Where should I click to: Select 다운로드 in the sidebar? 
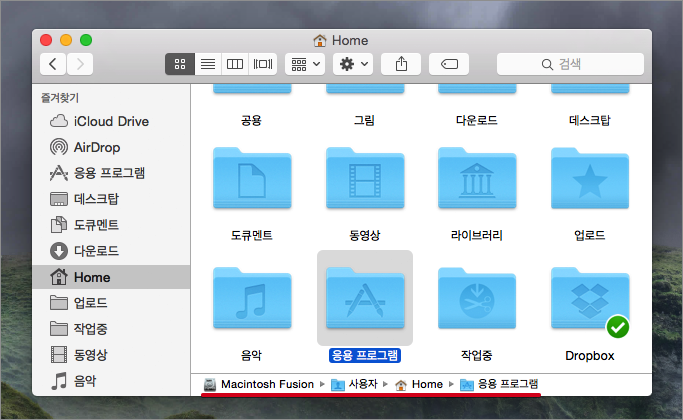point(111,251)
